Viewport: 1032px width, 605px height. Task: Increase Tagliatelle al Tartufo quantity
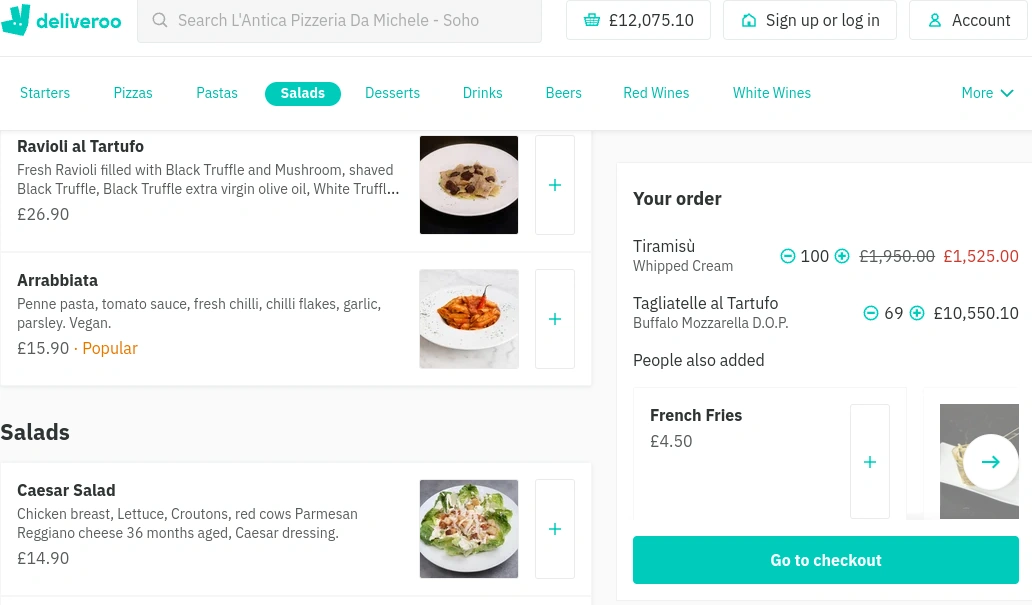917,313
